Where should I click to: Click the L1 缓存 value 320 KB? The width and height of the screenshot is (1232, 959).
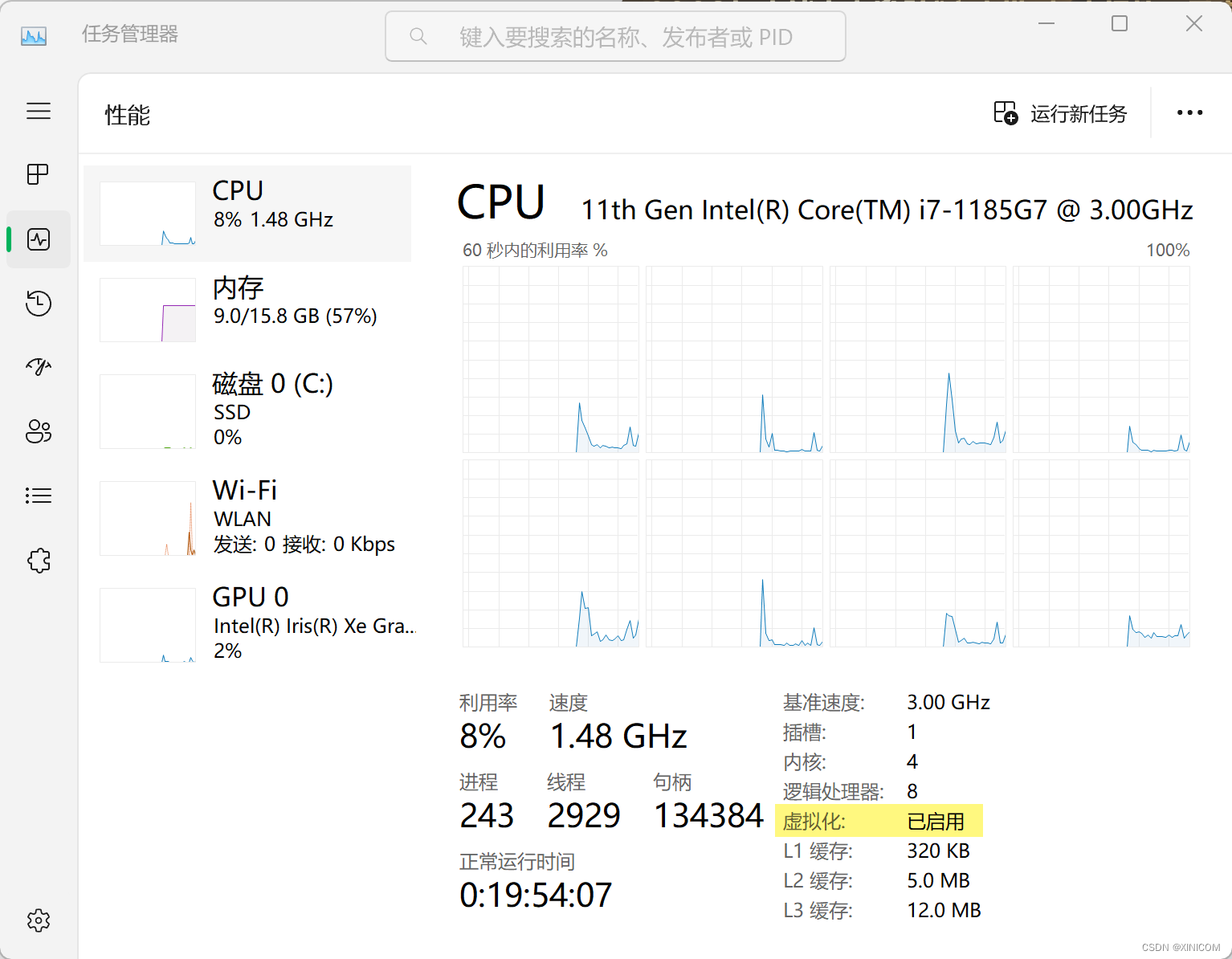click(938, 851)
